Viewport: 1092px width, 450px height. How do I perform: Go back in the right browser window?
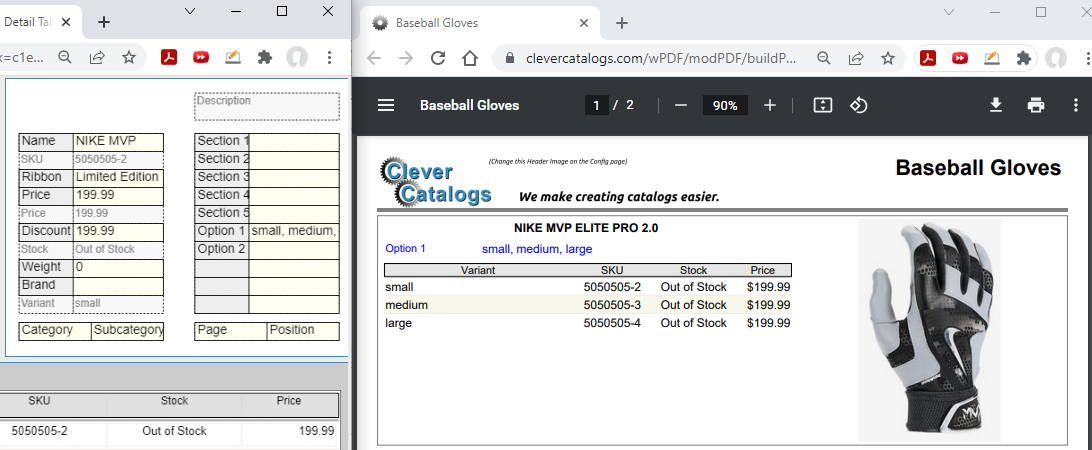(374, 58)
